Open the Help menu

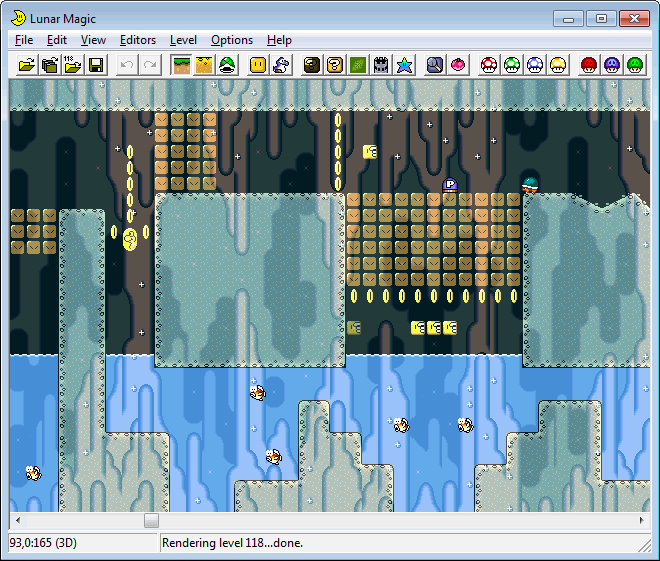(x=279, y=40)
